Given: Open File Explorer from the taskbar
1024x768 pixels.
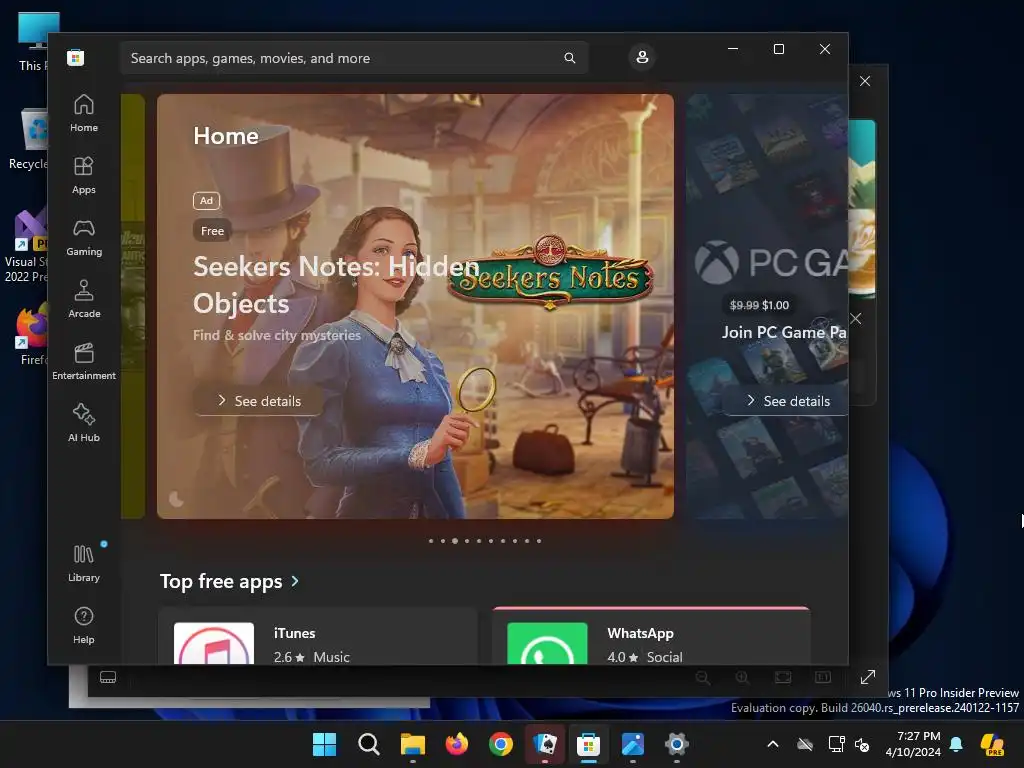Looking at the screenshot, I should (413, 744).
